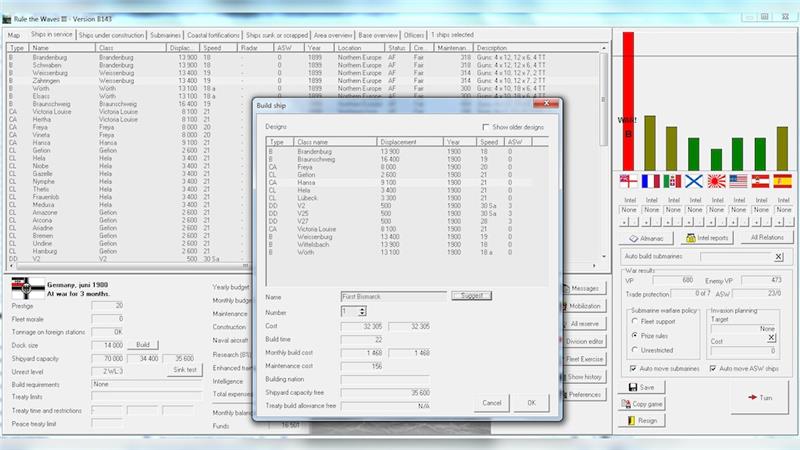
Task: Confirm Build ship dialog with OK
Action: coord(532,403)
